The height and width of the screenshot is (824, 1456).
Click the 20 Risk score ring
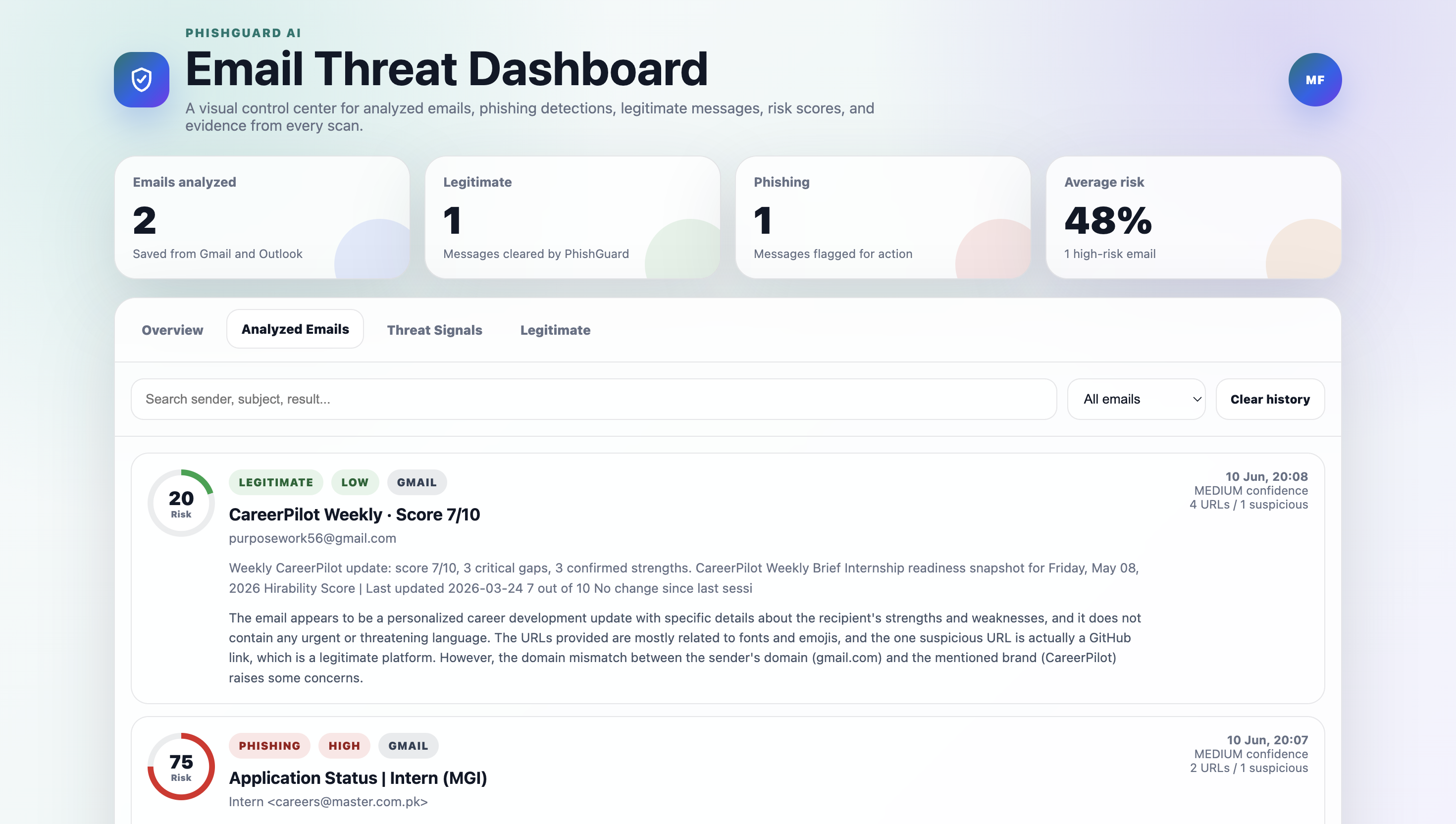tap(181, 503)
